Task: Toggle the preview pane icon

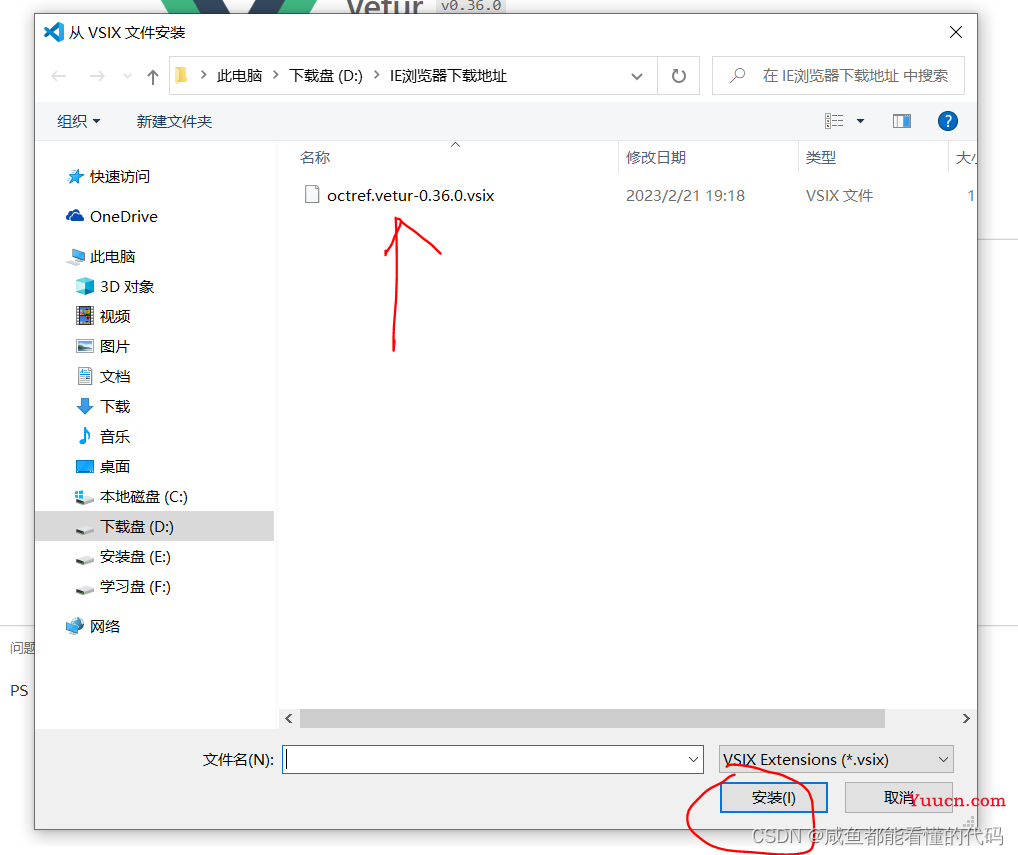Action: point(902,121)
